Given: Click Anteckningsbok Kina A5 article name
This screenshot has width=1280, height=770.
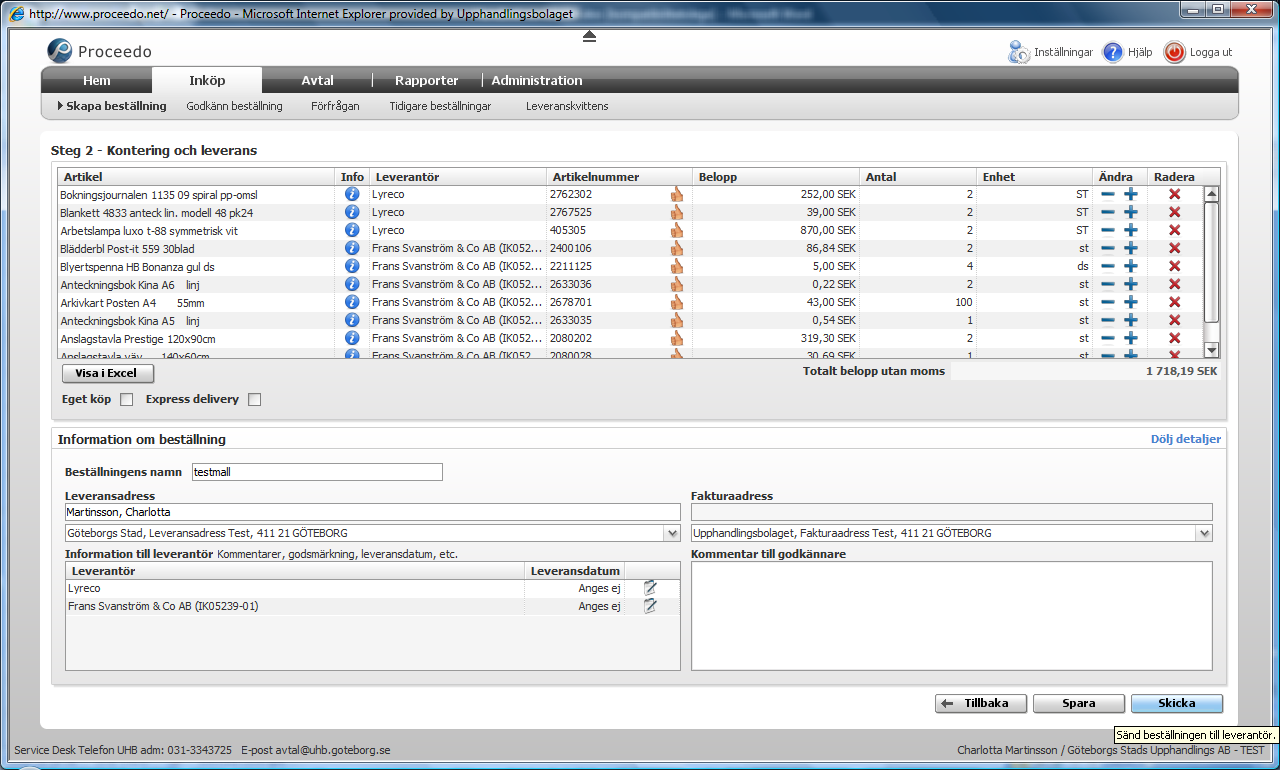Looking at the screenshot, I should [131, 320].
